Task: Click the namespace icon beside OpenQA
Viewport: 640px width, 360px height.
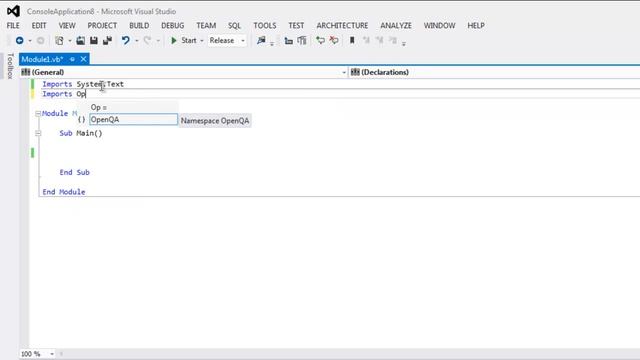Action: point(82,120)
